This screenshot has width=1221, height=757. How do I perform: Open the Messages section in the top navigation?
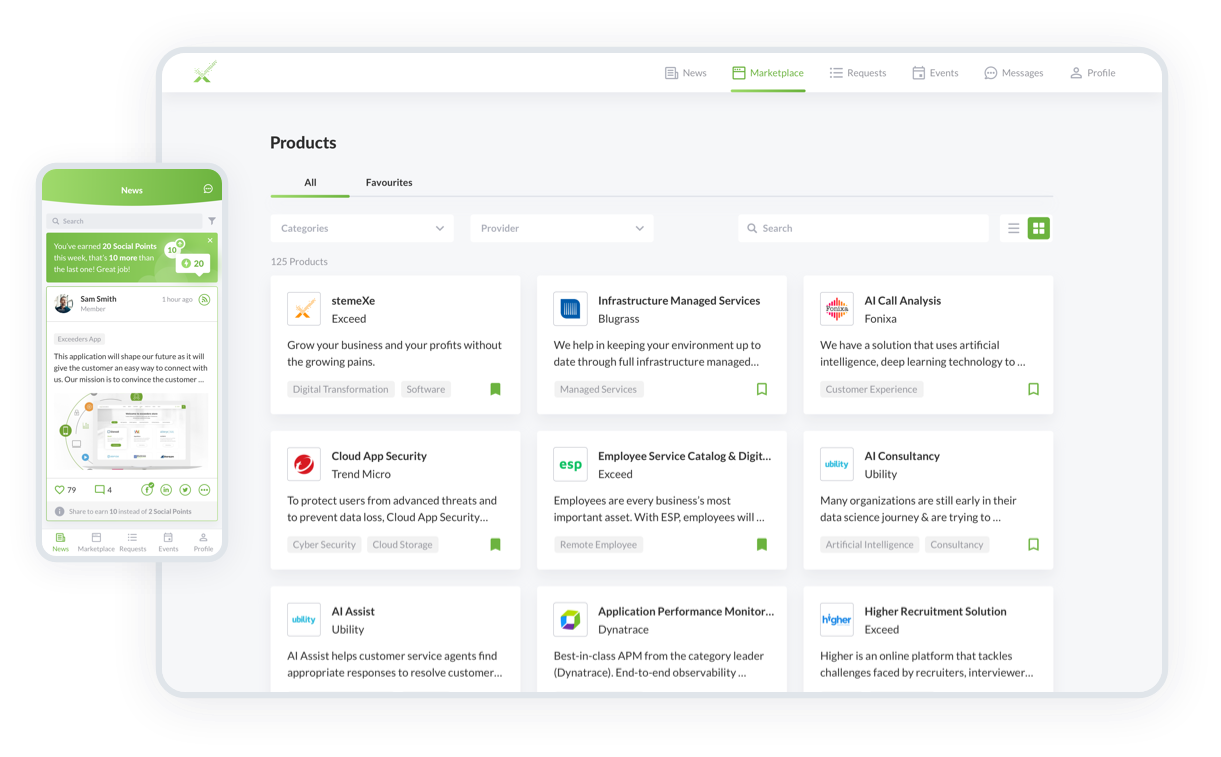coord(1013,72)
